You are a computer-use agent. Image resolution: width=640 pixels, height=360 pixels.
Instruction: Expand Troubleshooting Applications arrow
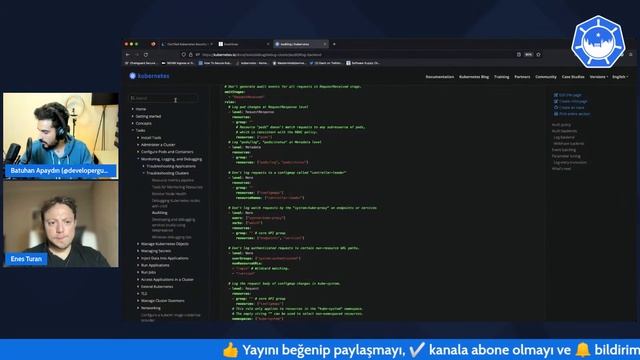point(143,166)
